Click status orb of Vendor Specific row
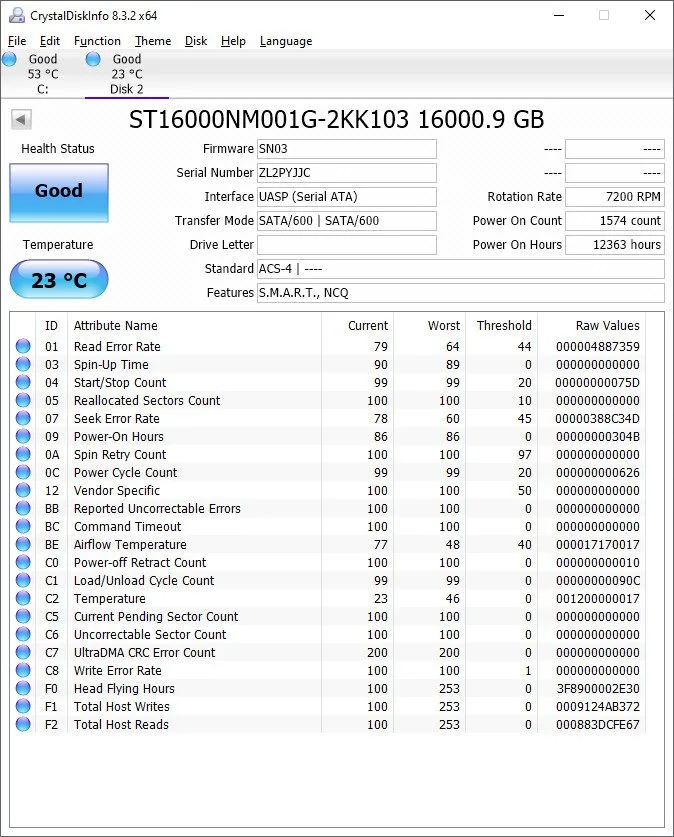Viewport: 674px width, 837px height. (x=23, y=490)
